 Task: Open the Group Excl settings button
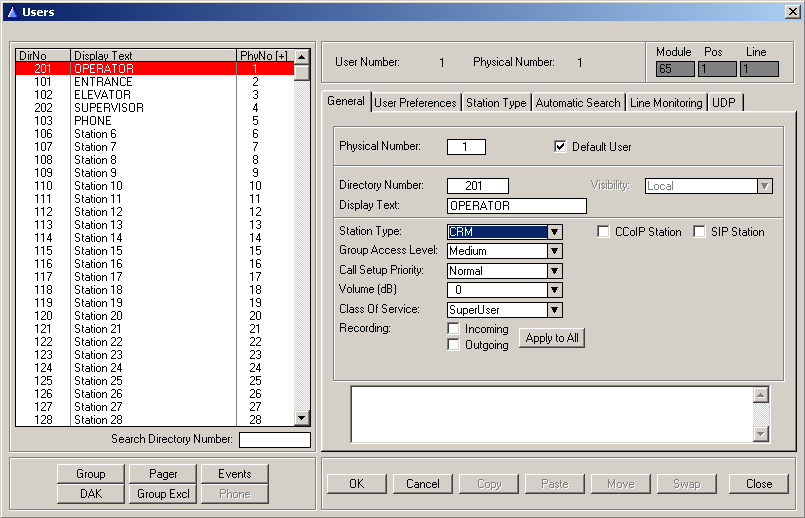point(164,494)
